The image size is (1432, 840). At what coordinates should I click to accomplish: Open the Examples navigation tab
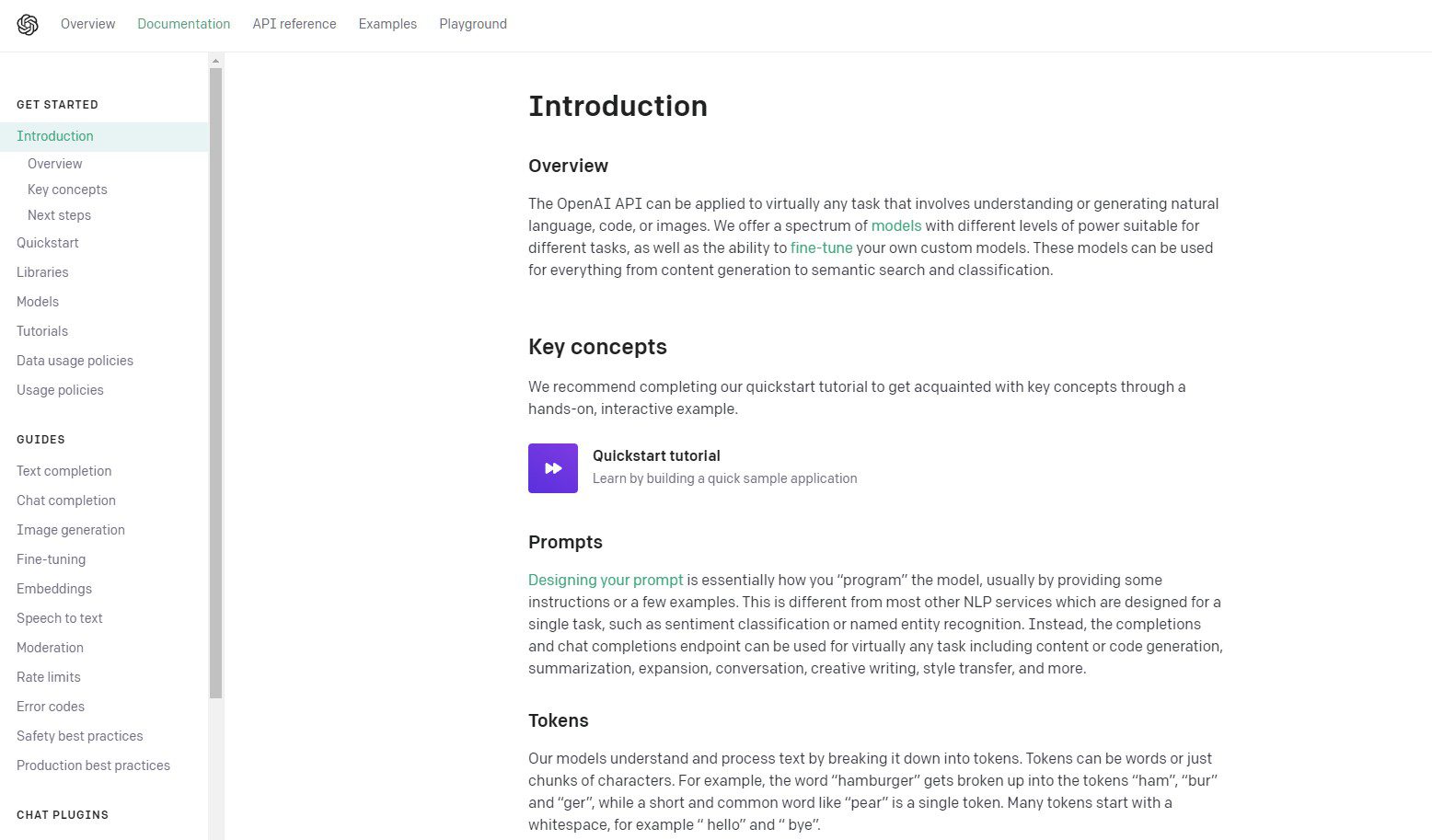(x=387, y=24)
